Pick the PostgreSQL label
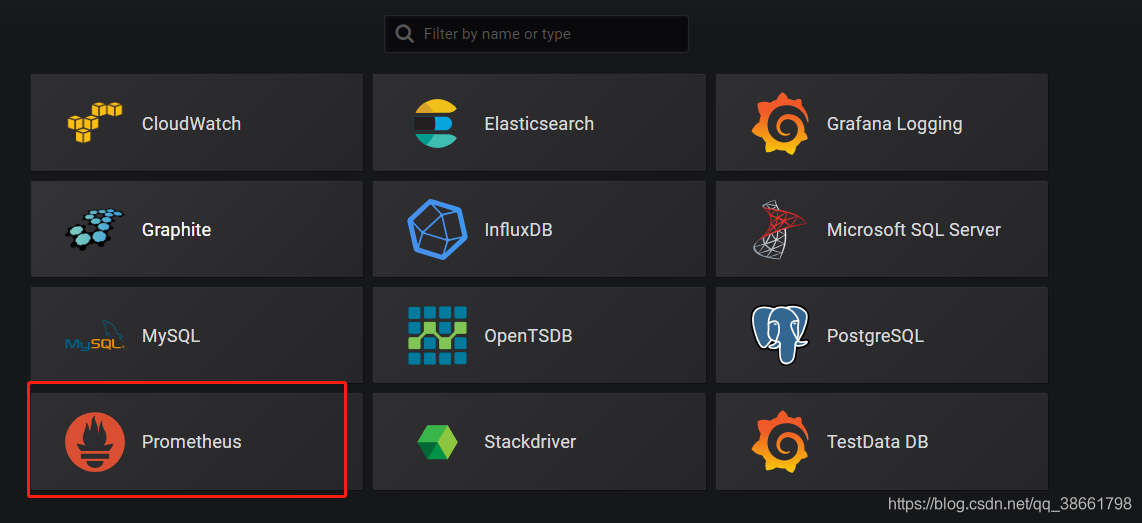1142x523 pixels. tap(875, 337)
